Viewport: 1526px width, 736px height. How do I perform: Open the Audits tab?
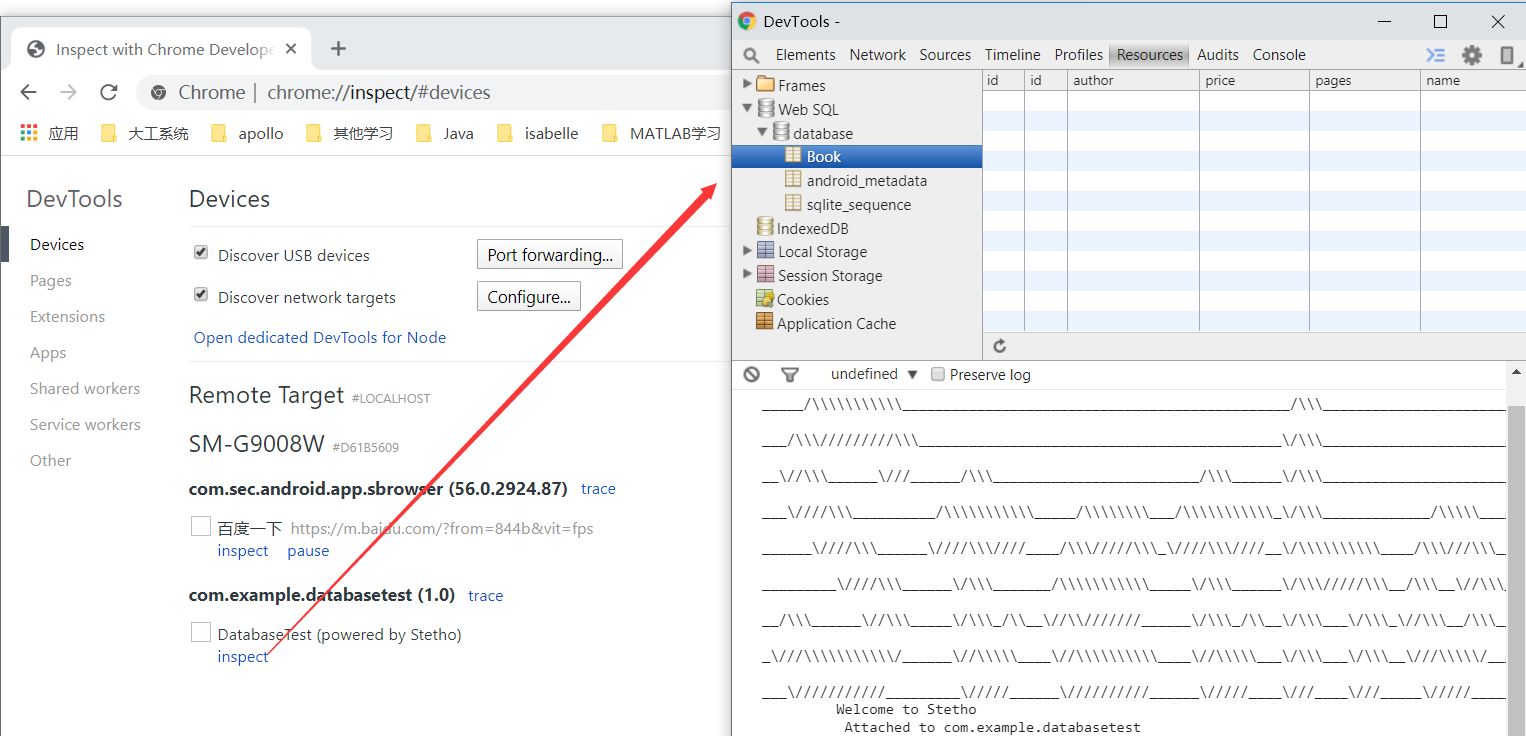coord(1218,55)
